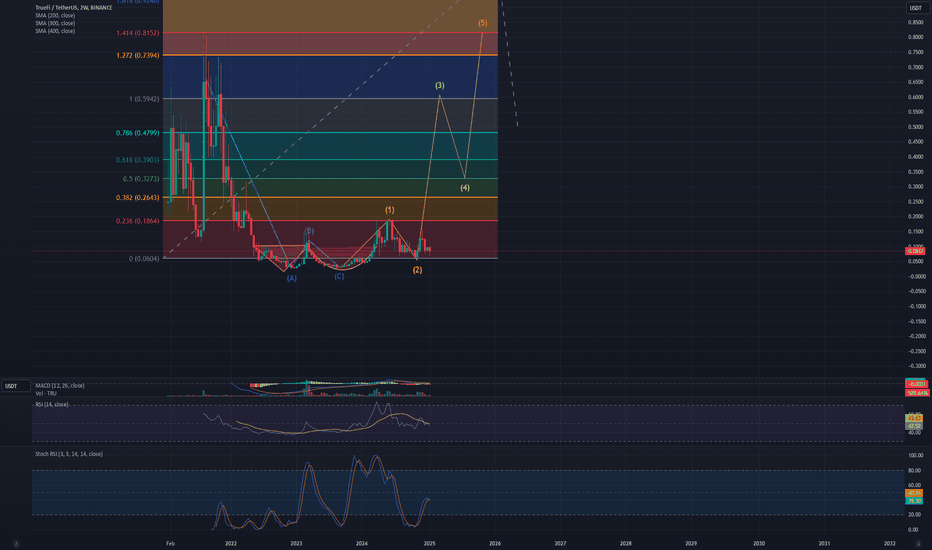This screenshot has width=932, height=550.
Task: Click the 0.786 (0.4799) Fibonacci level label
Action: coord(137,133)
